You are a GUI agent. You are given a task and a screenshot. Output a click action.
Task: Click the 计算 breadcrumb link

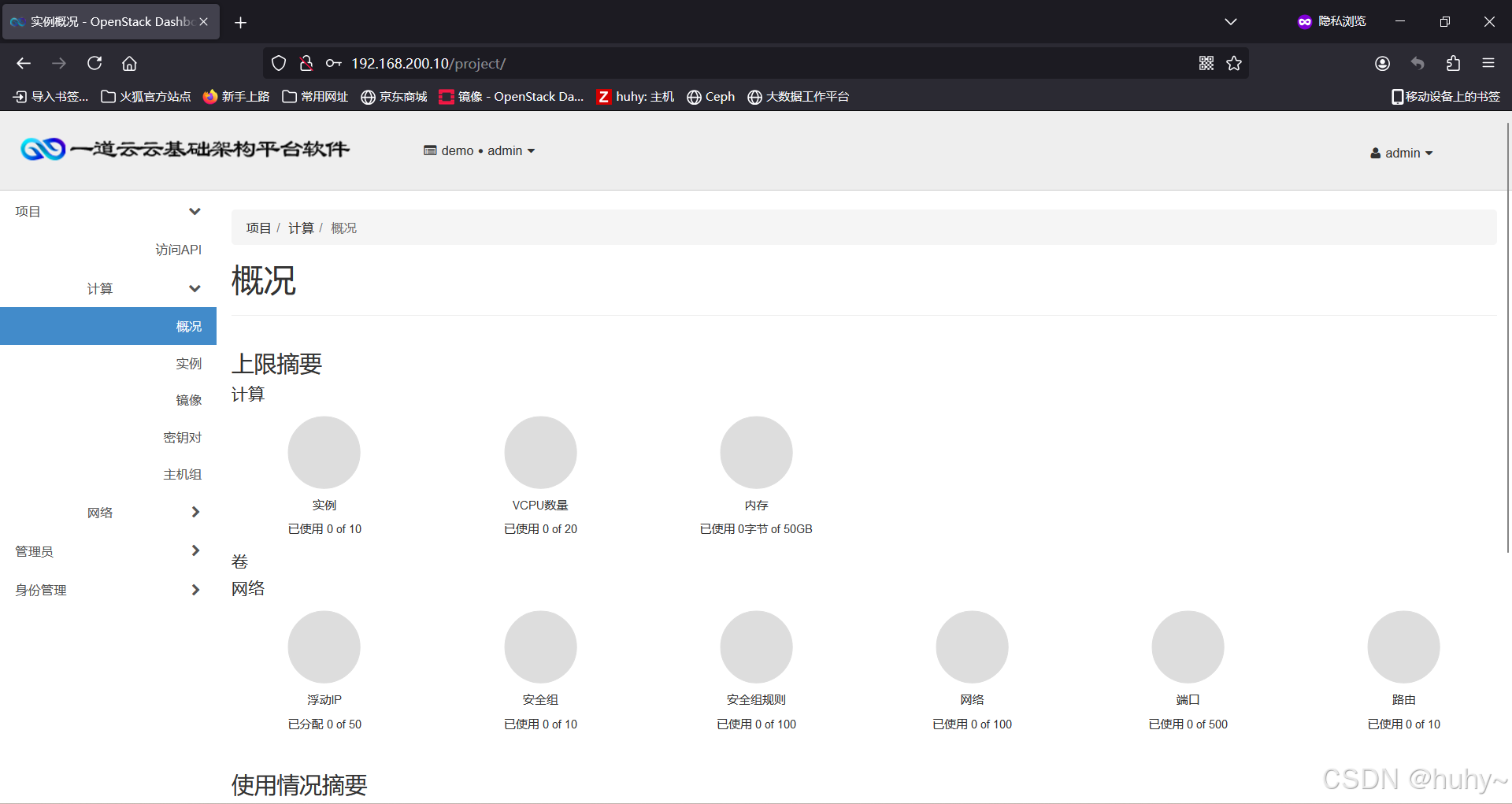click(301, 228)
